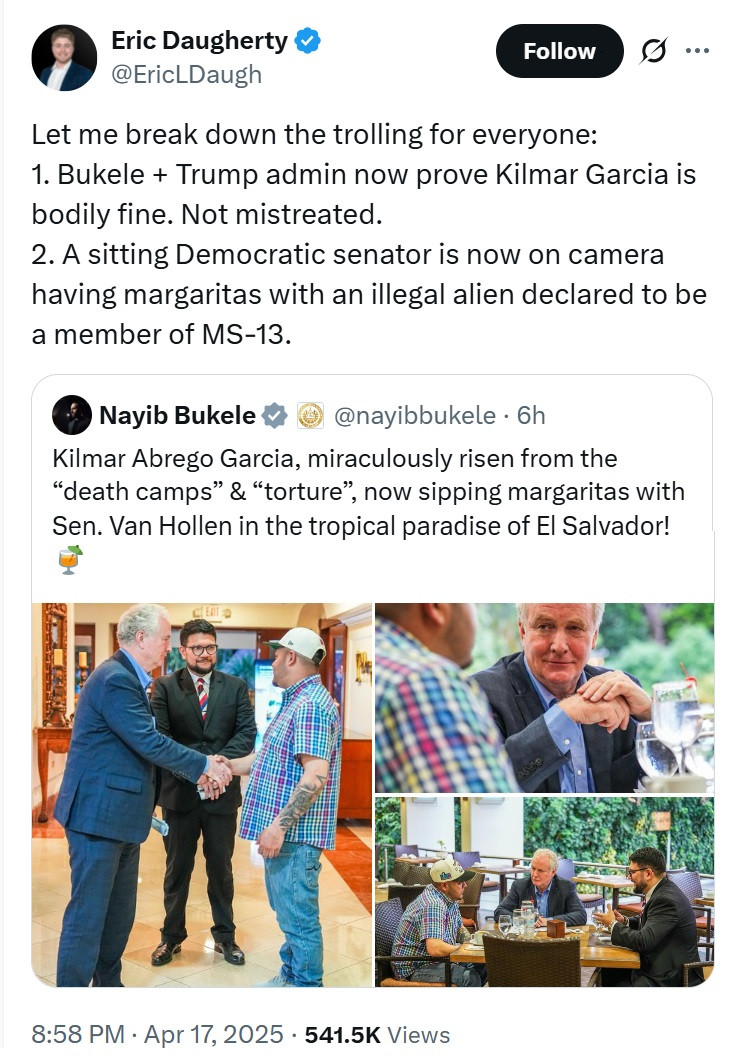Image resolution: width=736 pixels, height=1058 pixels.
Task: Click the government seal affiliation badge
Action: coord(310,415)
